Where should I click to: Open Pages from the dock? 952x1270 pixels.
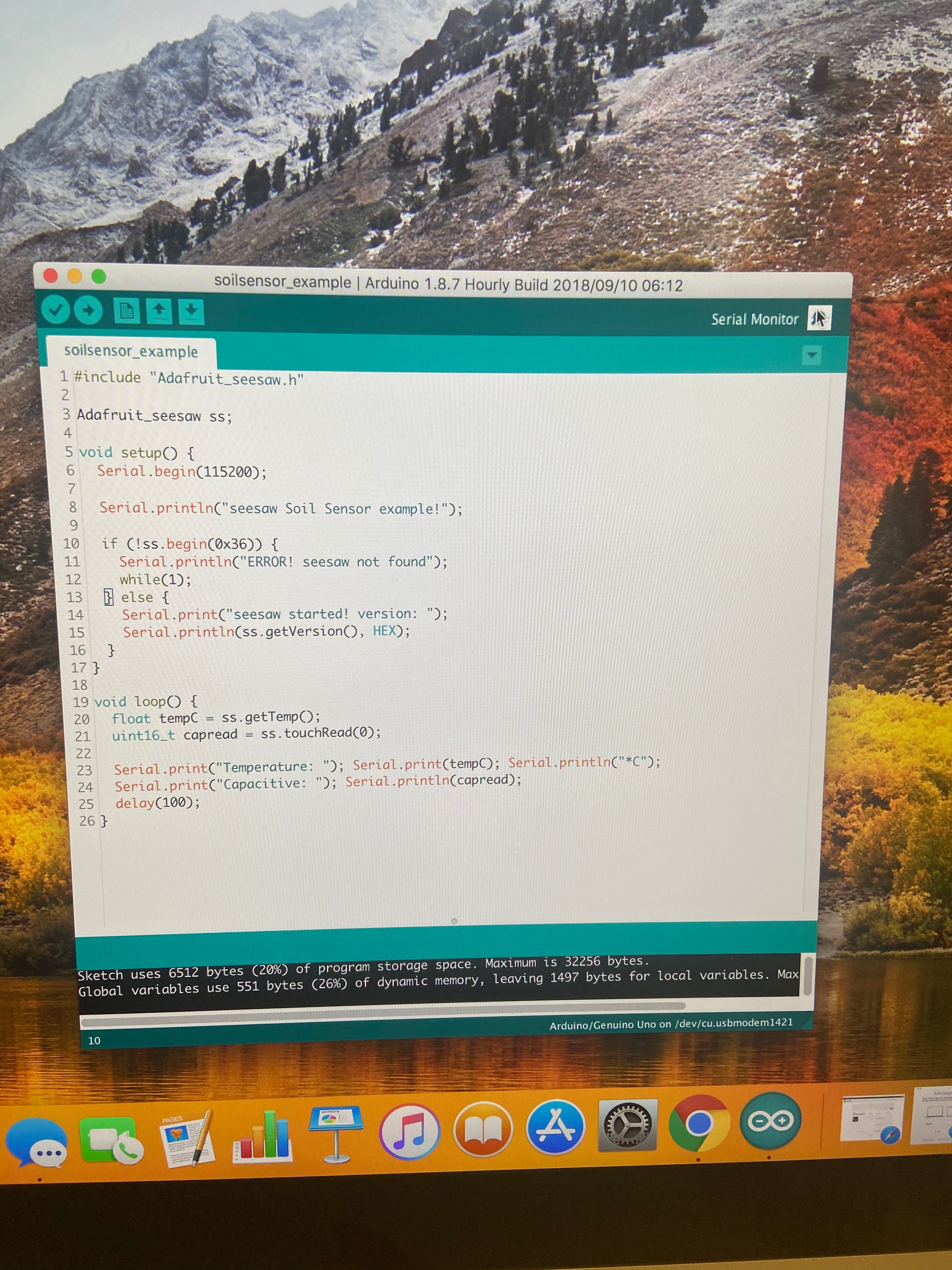(x=186, y=1139)
